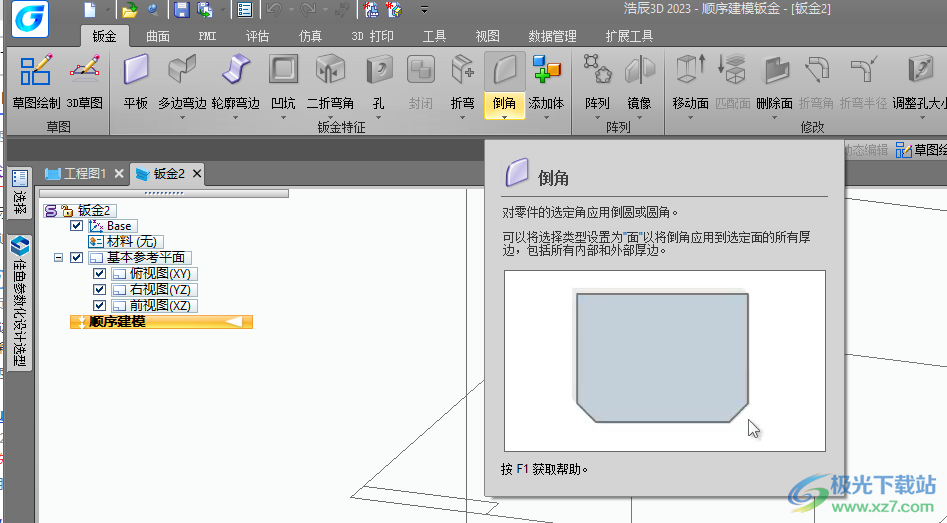Select the 材料 (无) tree item

(x=125, y=242)
